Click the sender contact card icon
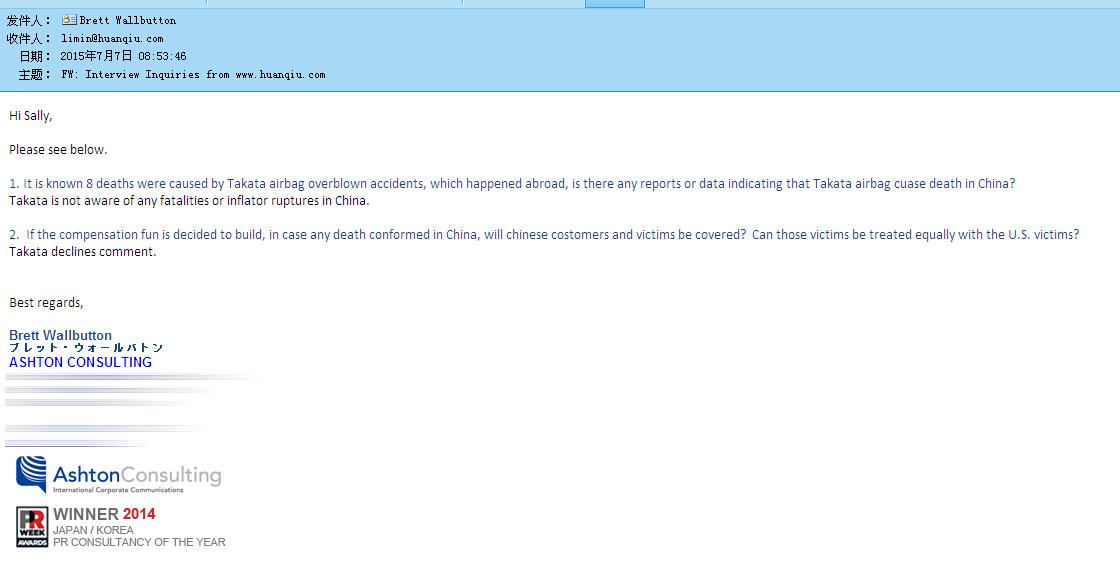 pyautogui.click(x=69, y=20)
